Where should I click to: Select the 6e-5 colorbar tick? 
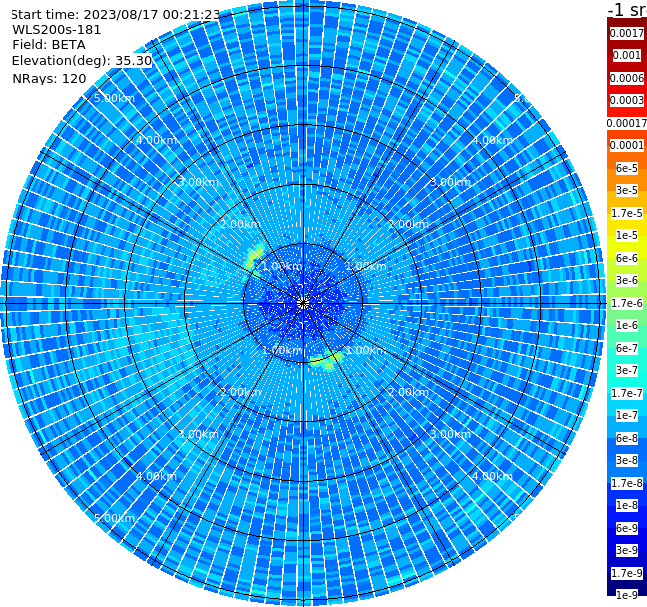tap(627, 168)
